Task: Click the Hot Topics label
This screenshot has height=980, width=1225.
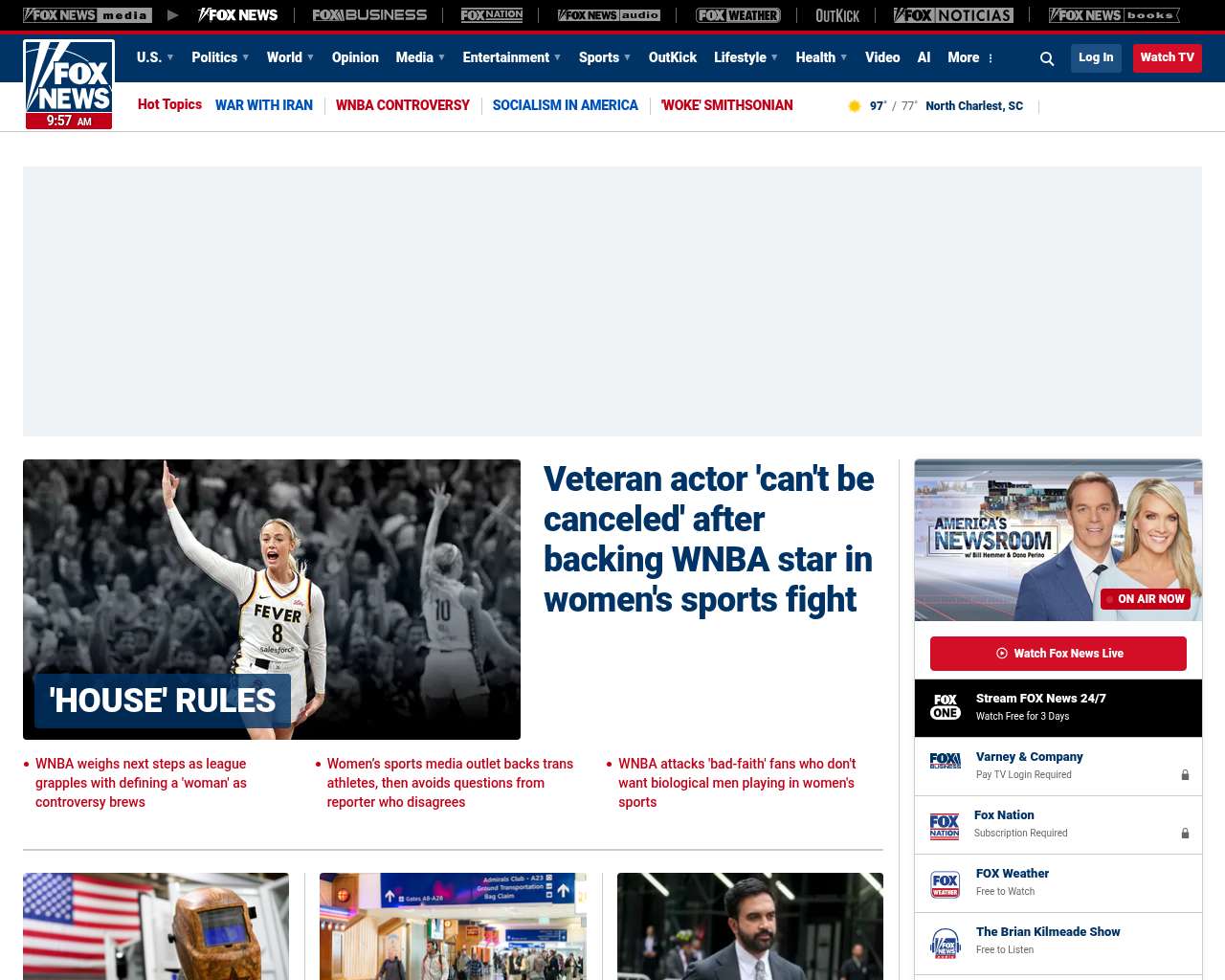Action: coord(169,104)
